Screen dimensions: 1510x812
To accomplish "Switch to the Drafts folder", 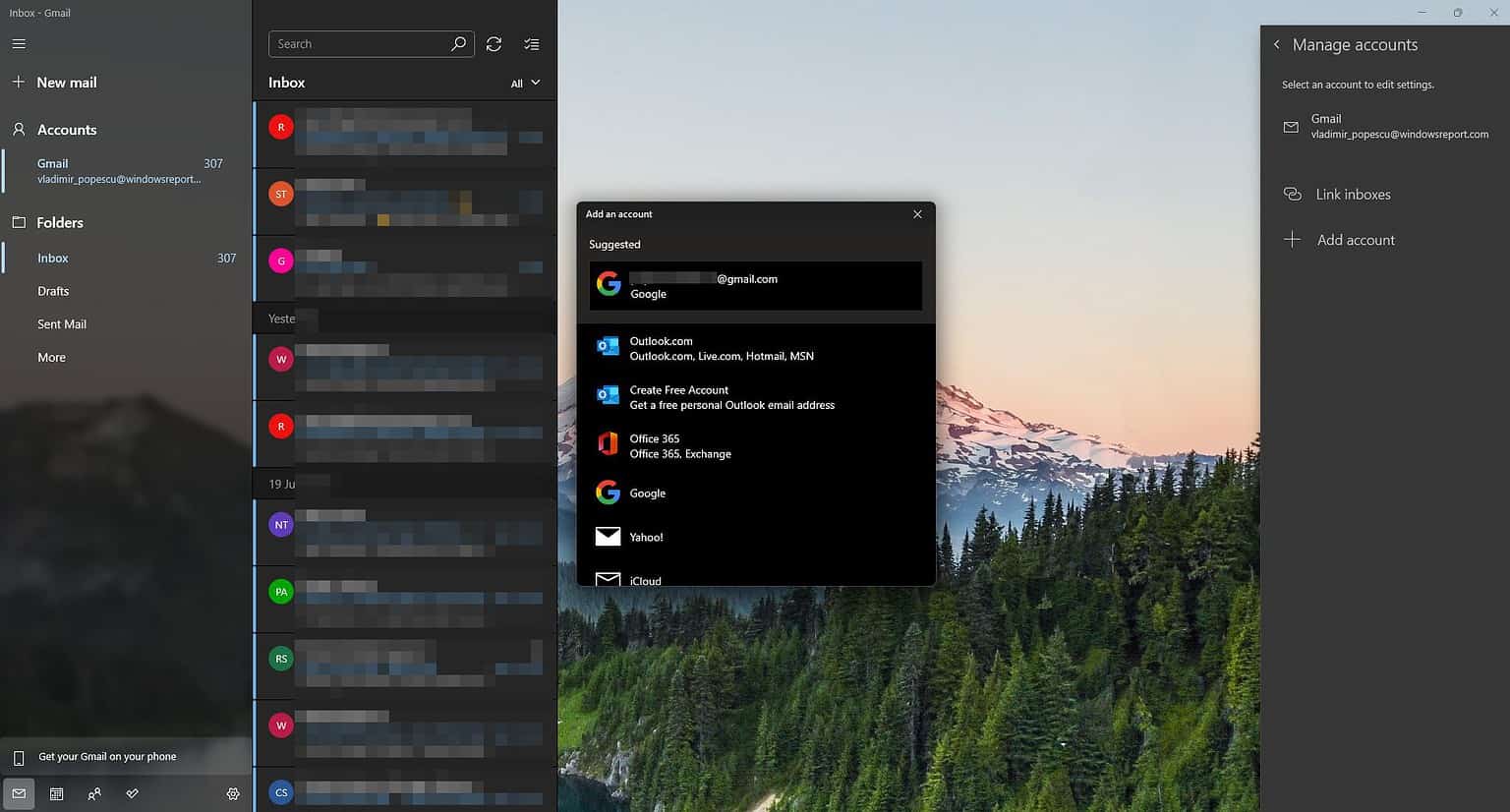I will pos(53,291).
